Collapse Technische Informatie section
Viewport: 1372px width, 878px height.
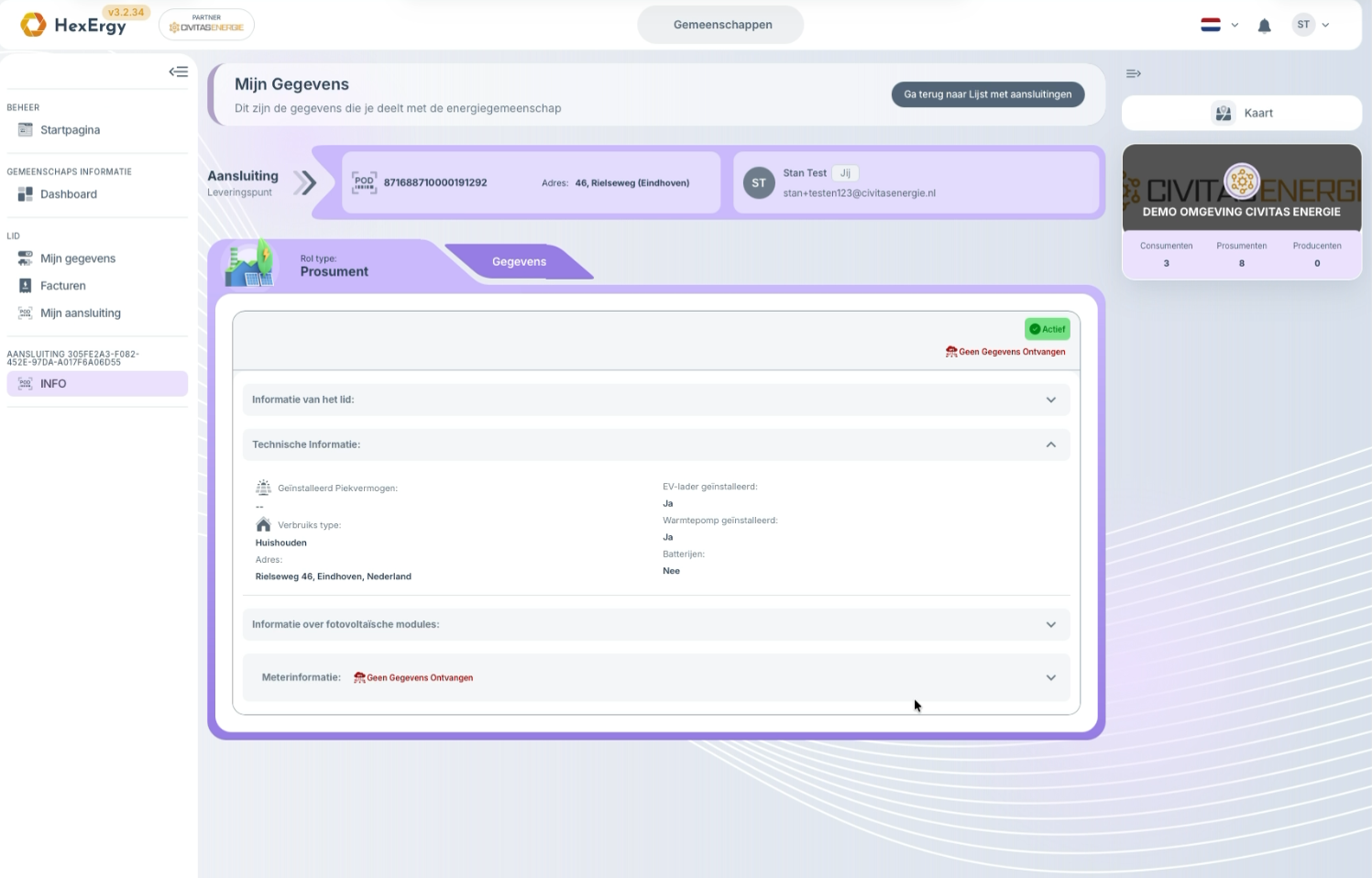(x=656, y=444)
